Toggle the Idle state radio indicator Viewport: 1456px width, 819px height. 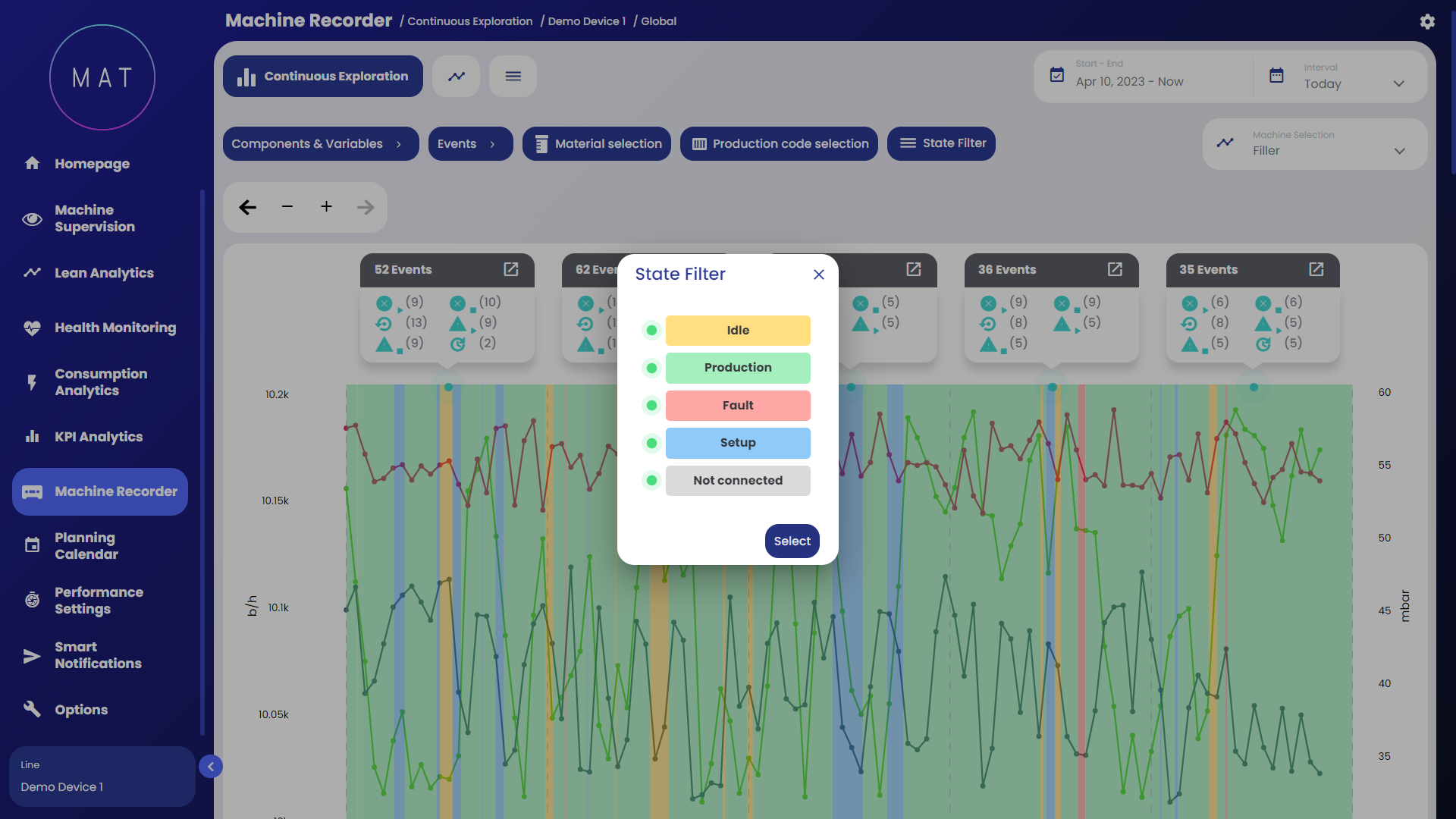(x=651, y=330)
